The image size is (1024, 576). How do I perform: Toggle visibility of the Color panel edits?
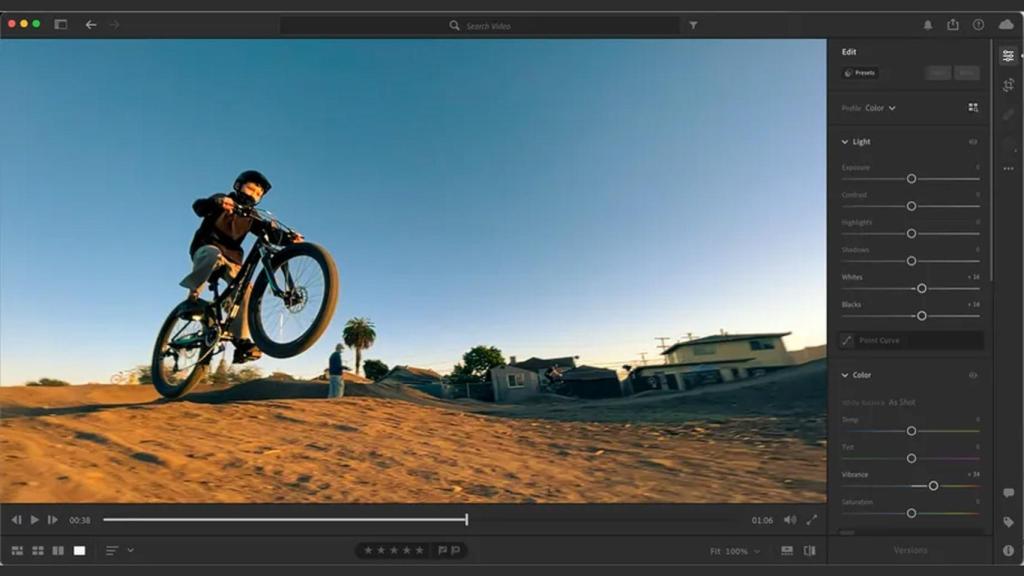[973, 375]
